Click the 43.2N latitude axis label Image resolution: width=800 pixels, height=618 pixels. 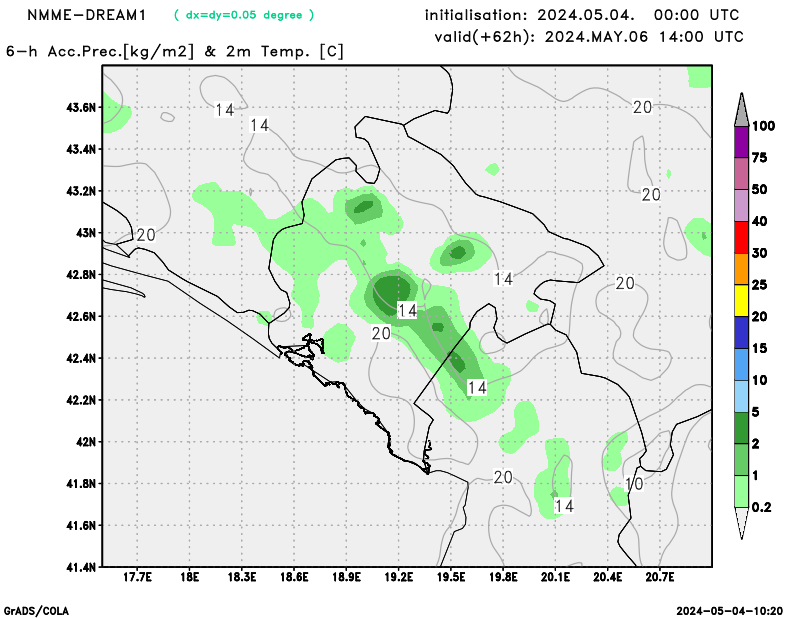(81, 191)
